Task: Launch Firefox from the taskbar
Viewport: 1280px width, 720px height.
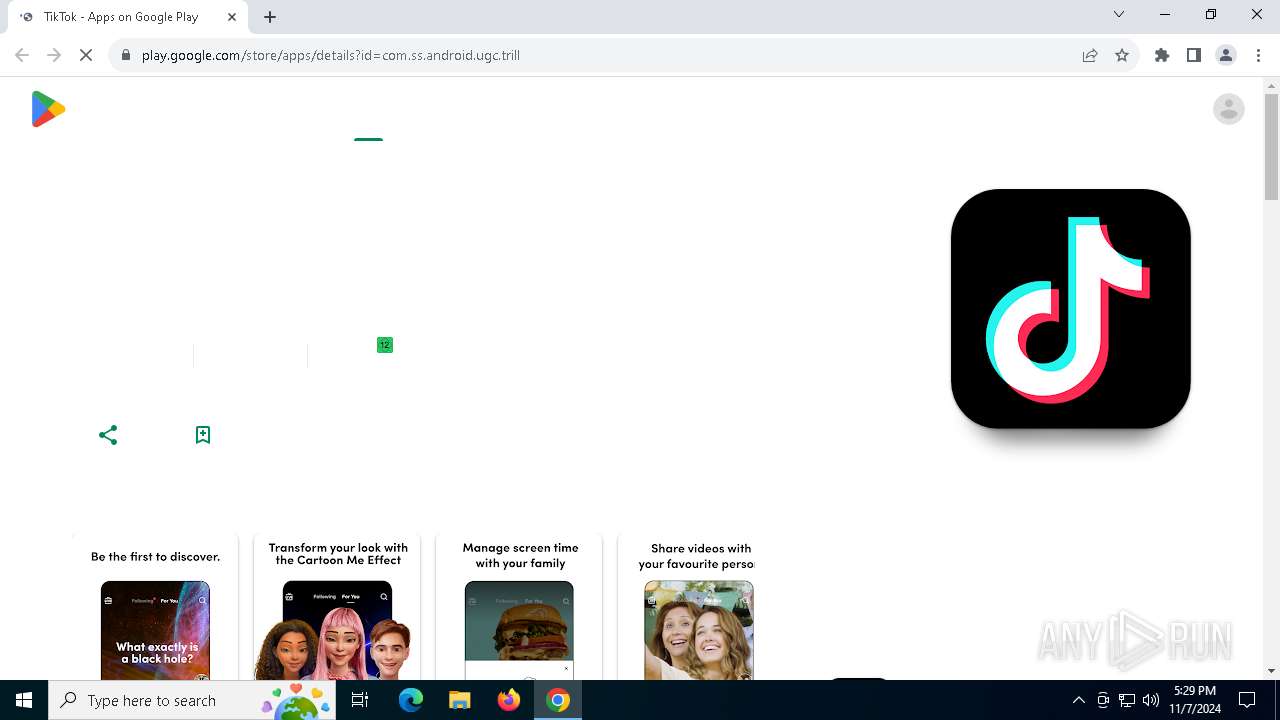Action: click(x=508, y=700)
